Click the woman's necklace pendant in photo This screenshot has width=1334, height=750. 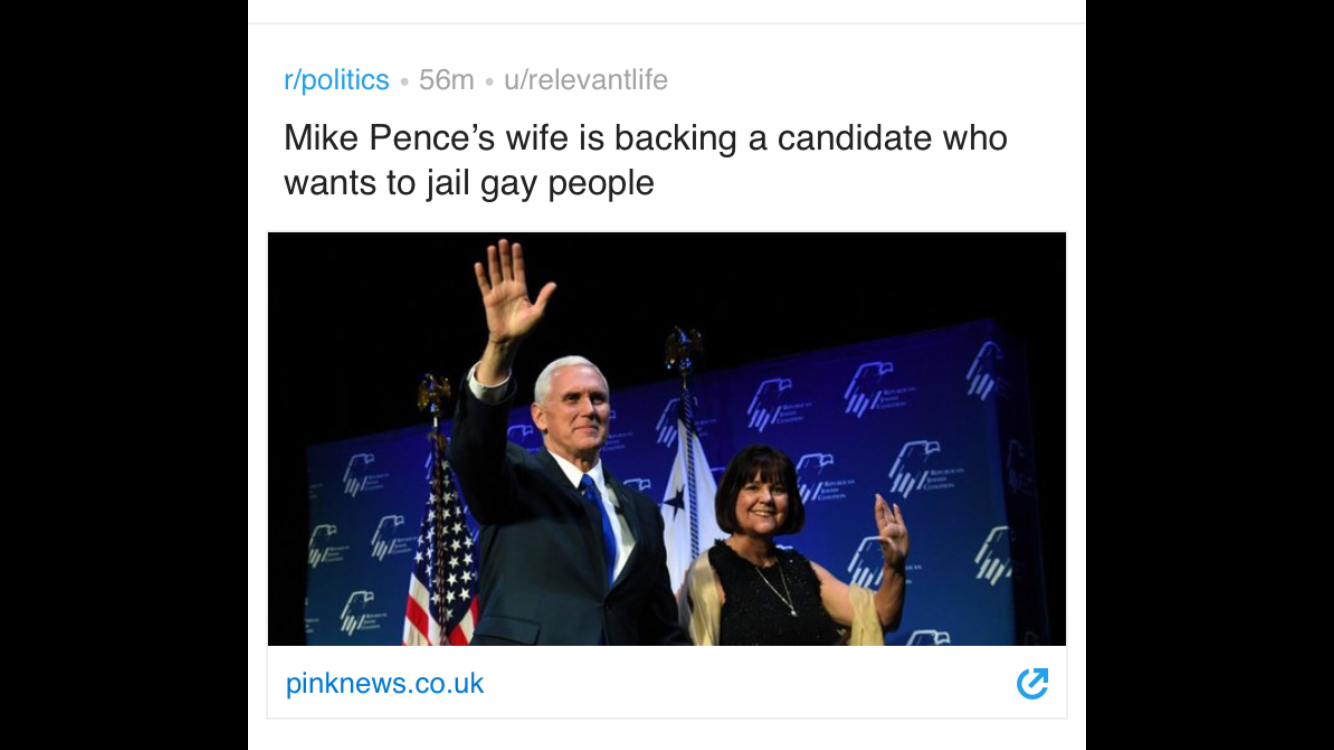(789, 608)
